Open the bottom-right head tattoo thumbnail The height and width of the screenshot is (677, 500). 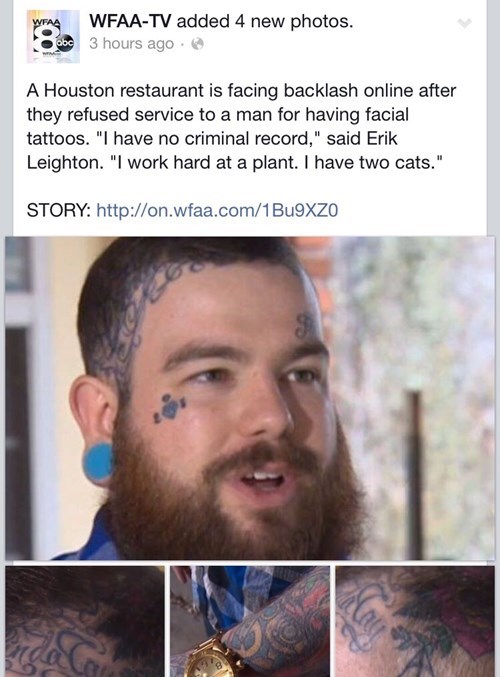pos(415,622)
